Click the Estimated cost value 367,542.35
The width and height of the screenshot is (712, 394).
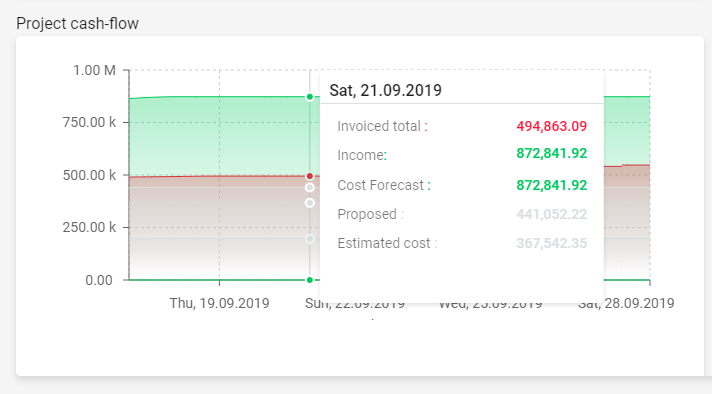coord(552,243)
